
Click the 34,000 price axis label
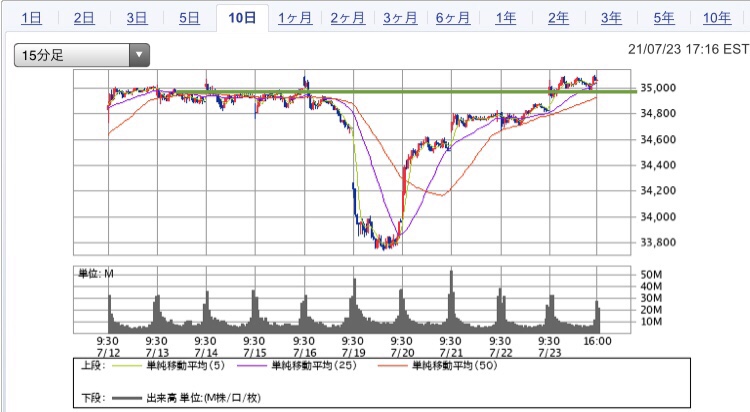pyautogui.click(x=658, y=216)
